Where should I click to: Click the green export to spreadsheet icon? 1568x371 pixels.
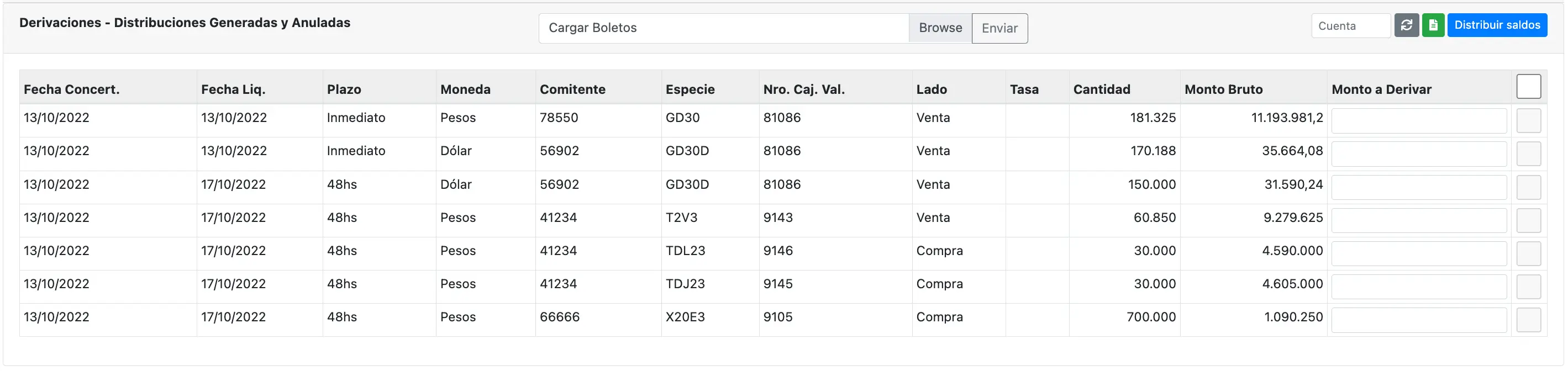(1433, 25)
